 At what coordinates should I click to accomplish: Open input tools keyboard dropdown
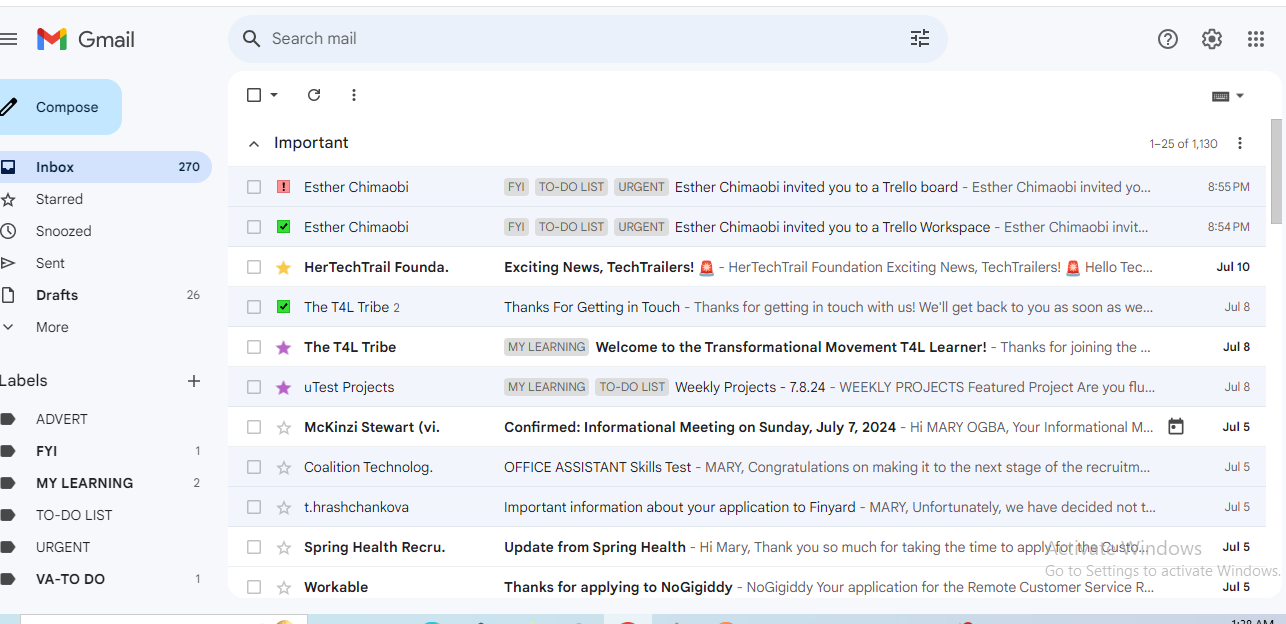click(1228, 96)
